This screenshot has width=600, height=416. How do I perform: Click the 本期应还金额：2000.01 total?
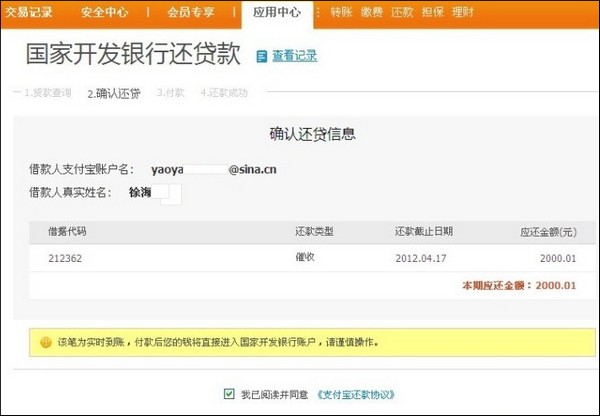point(519,285)
